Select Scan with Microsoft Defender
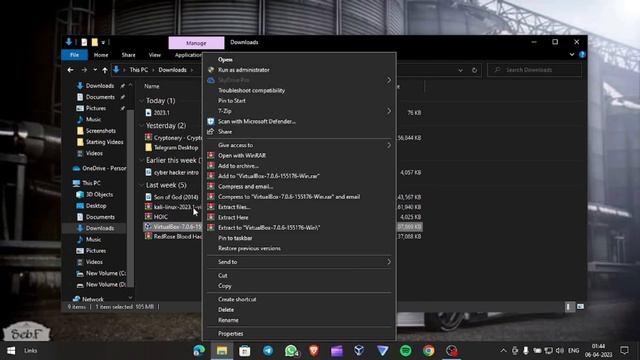The image size is (640, 360). coord(257,122)
